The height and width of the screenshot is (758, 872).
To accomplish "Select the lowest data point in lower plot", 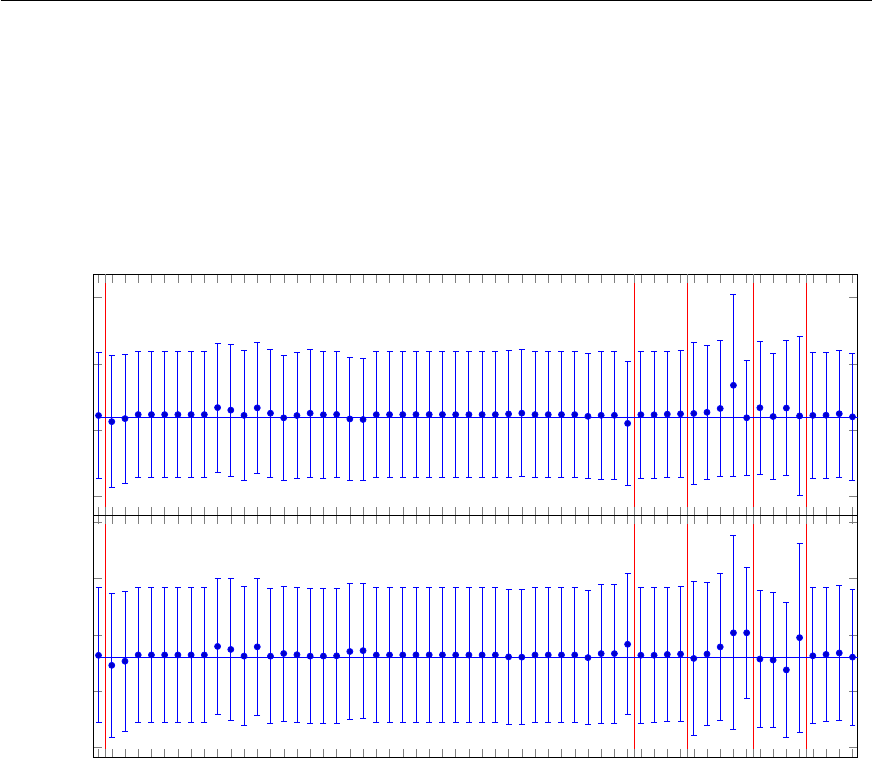I will click(786, 670).
